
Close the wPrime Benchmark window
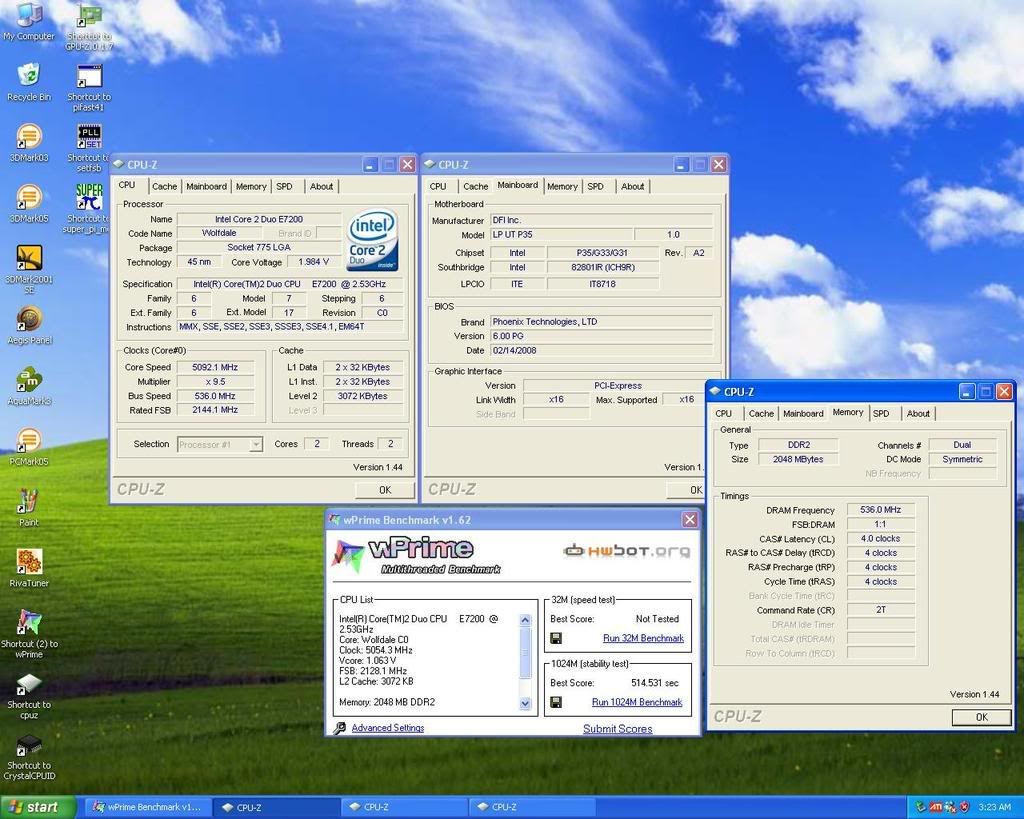coord(690,520)
